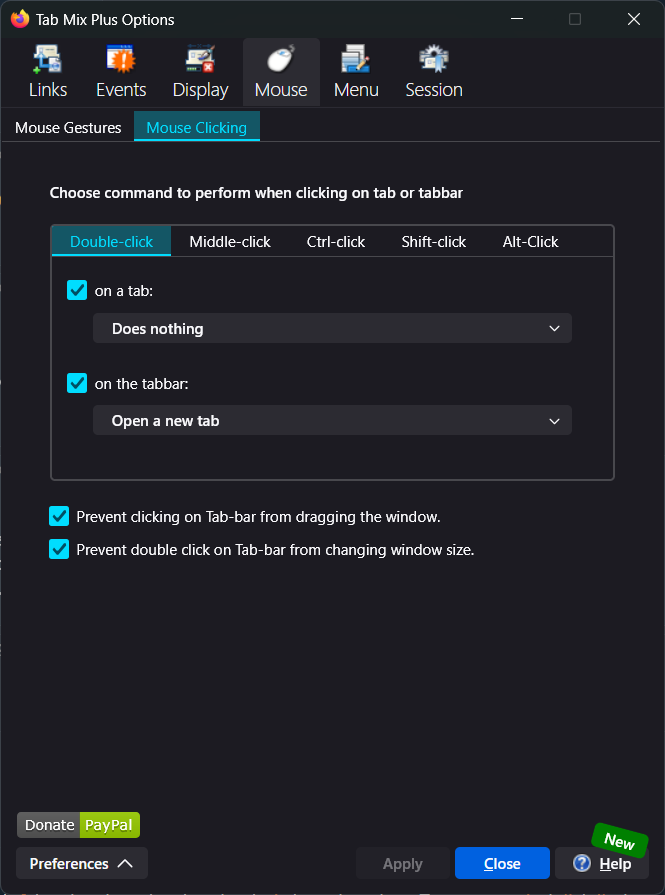Open the Session options panel icon
Viewport: 665px width, 895px height.
(434, 61)
